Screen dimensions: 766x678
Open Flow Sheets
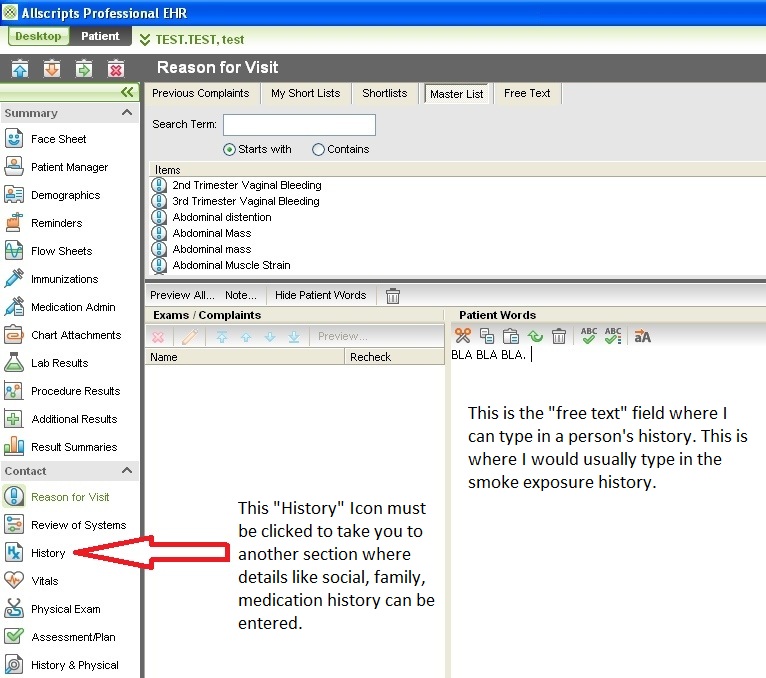62,251
